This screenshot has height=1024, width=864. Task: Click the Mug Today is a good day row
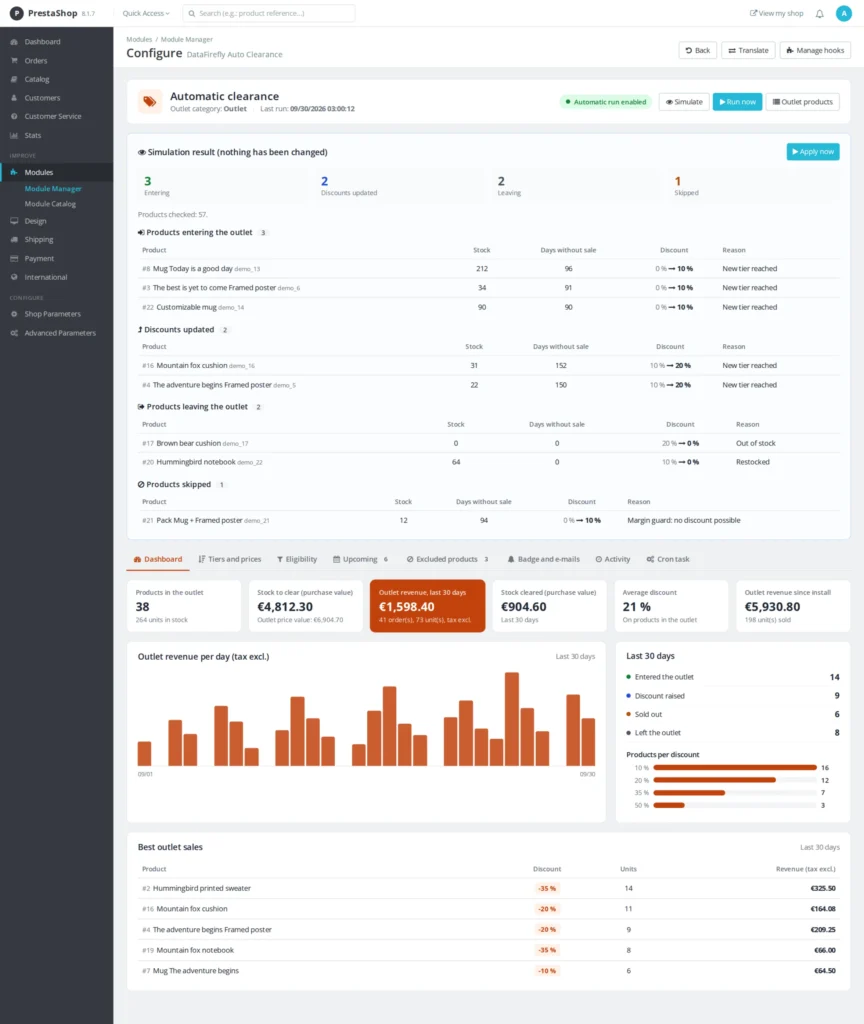click(x=488, y=268)
